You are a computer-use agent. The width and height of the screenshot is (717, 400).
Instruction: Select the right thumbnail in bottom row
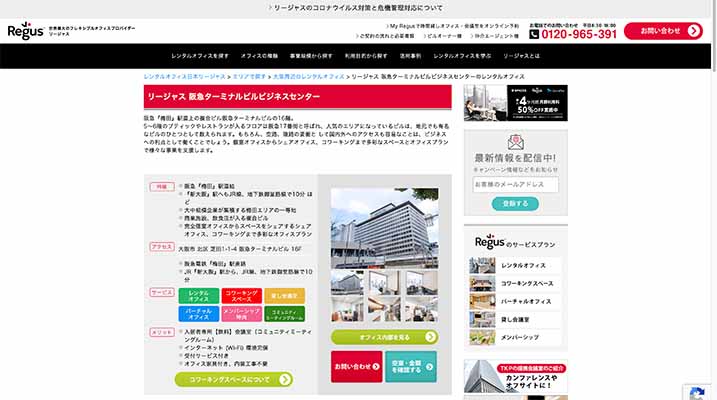coord(422,309)
